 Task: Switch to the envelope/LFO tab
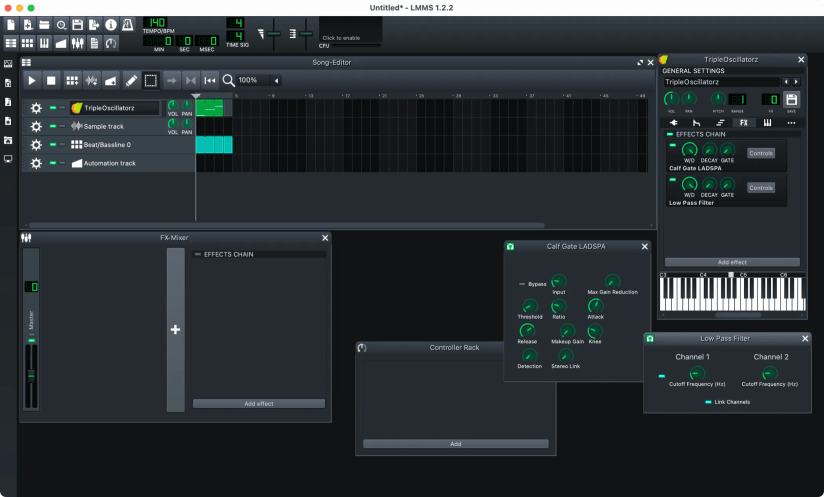pos(696,123)
